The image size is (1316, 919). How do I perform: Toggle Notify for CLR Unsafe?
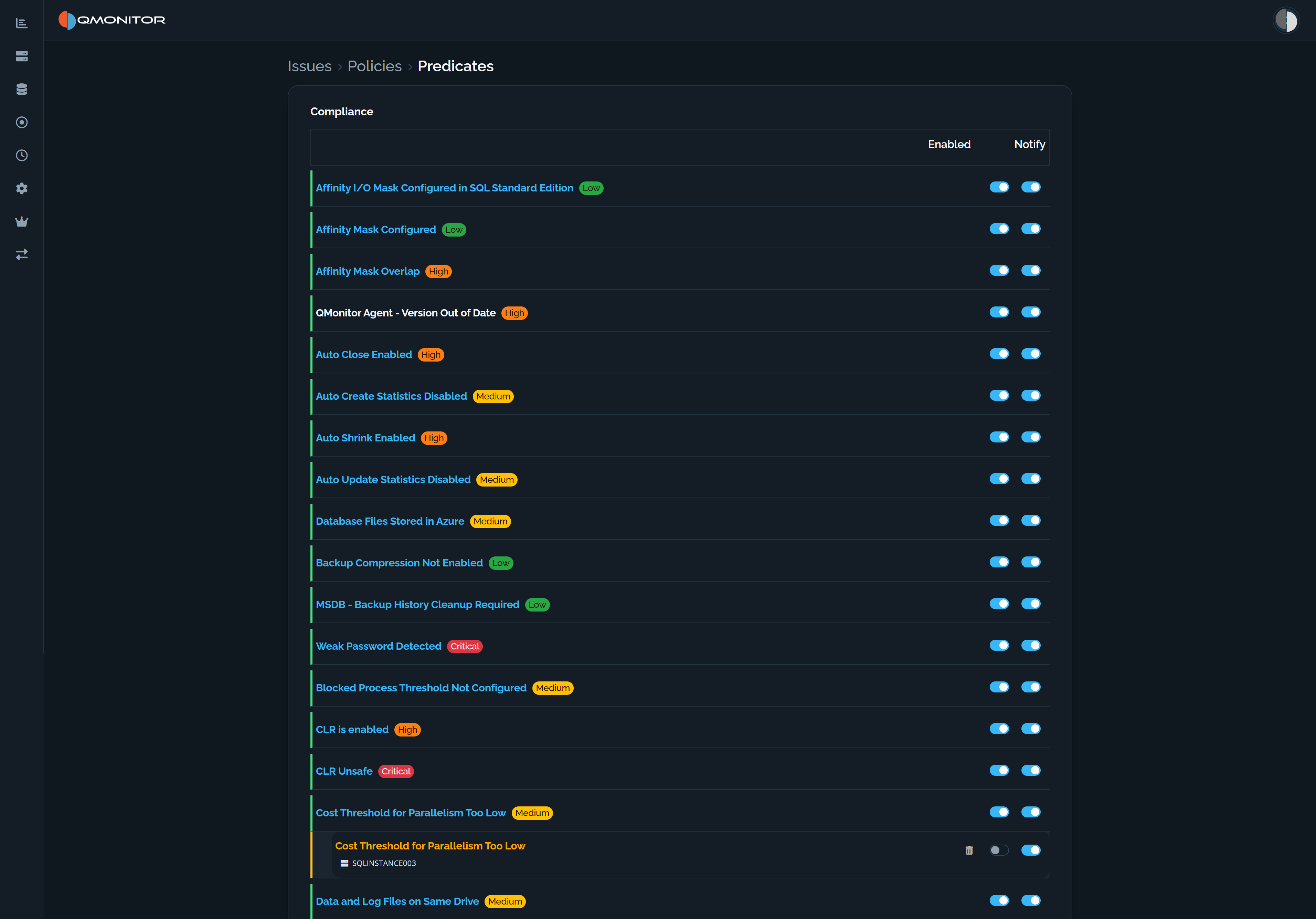click(x=1031, y=770)
